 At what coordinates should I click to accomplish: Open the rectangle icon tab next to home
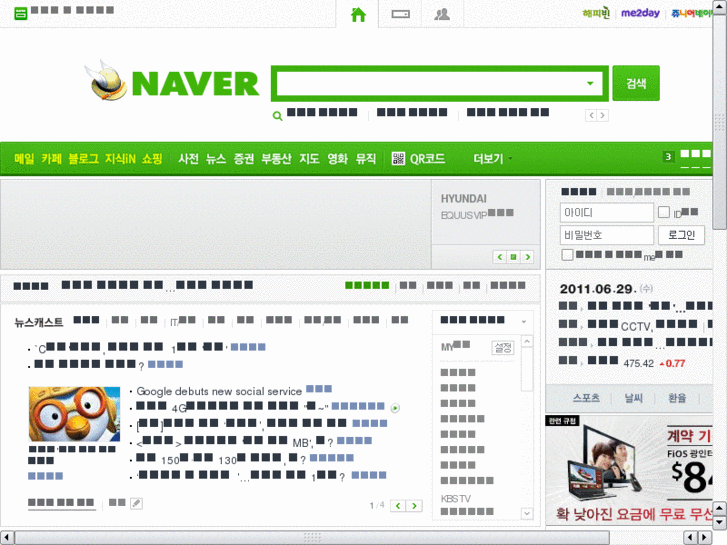point(400,14)
